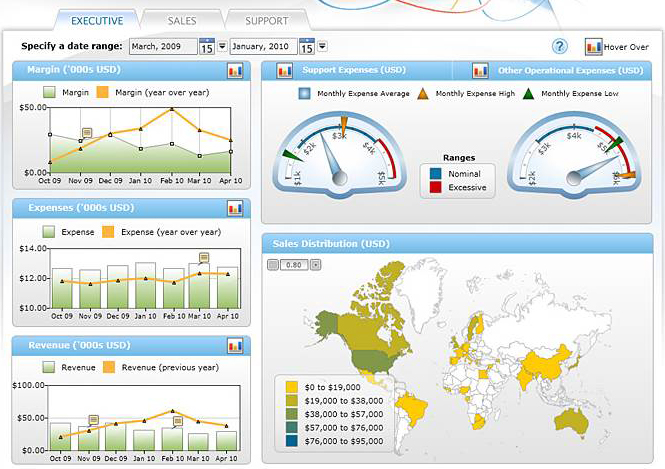Toggle the Expense legend series swatch
The width and height of the screenshot is (665, 469).
click(x=48, y=231)
